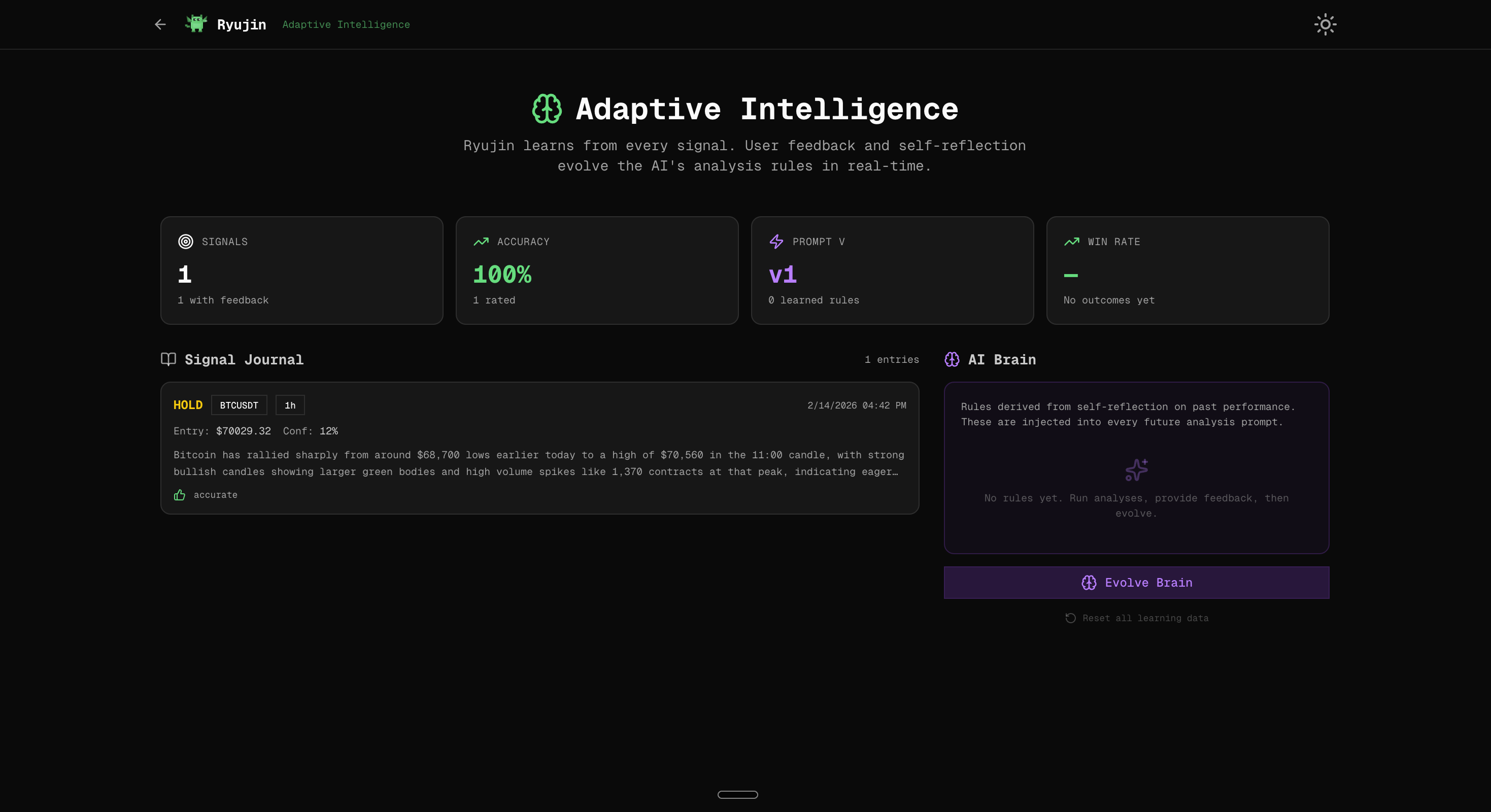Screen dimensions: 1491x812
Task: Click the purple AI Brain header icon
Action: (952, 359)
